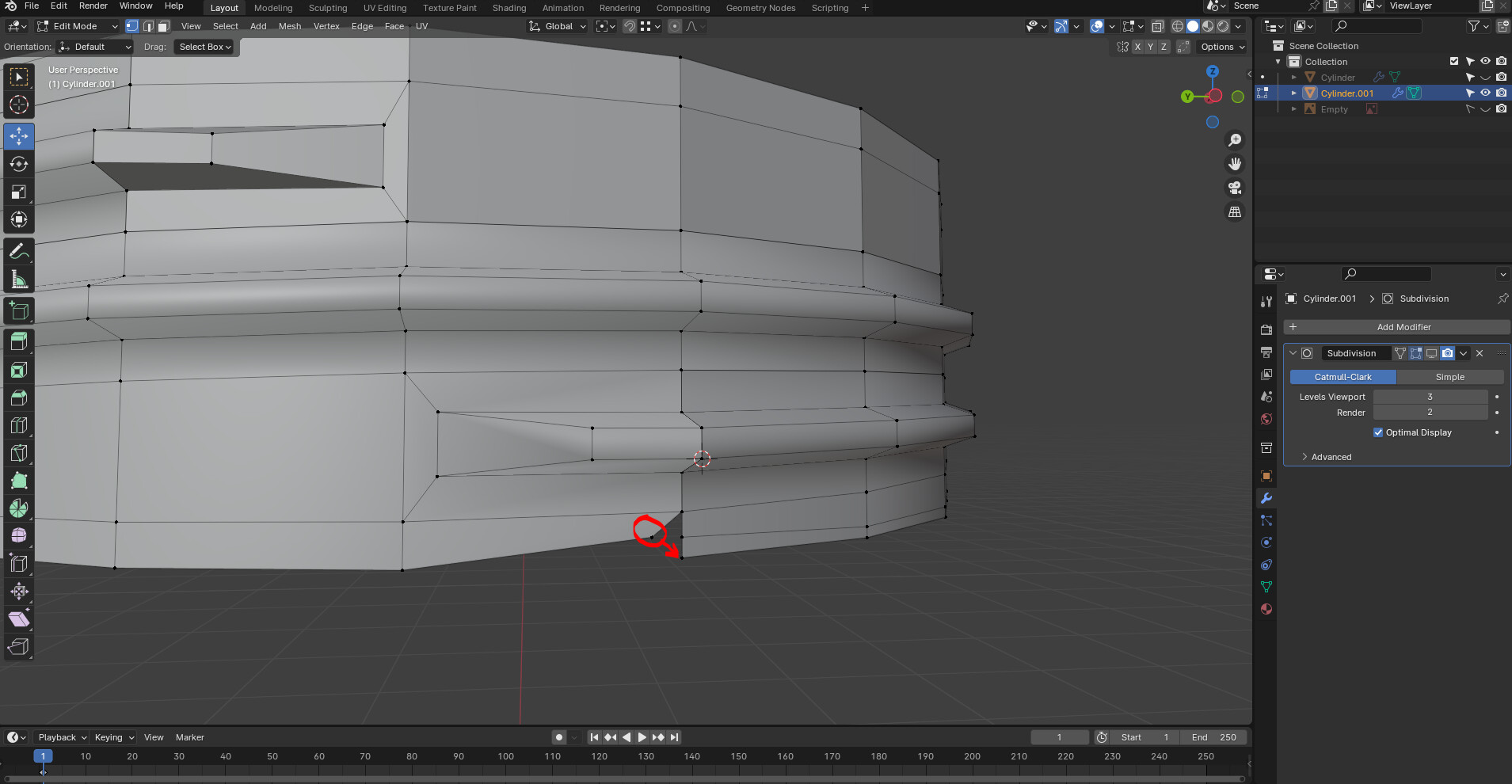This screenshot has height=784, width=1512.
Task: Select the Rotate tool
Action: 19,164
